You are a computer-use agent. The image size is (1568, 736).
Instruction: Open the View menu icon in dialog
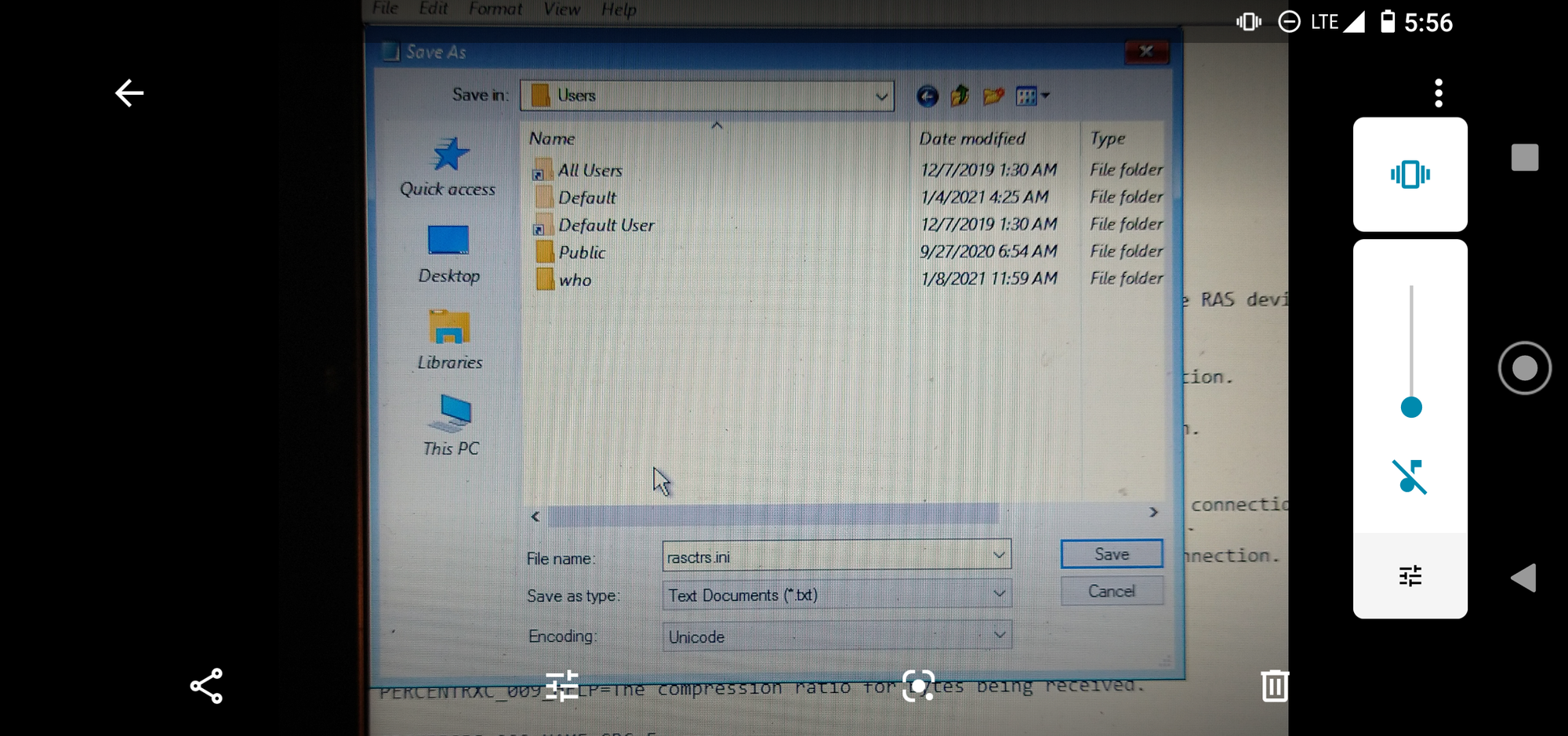pyautogui.click(x=1032, y=96)
